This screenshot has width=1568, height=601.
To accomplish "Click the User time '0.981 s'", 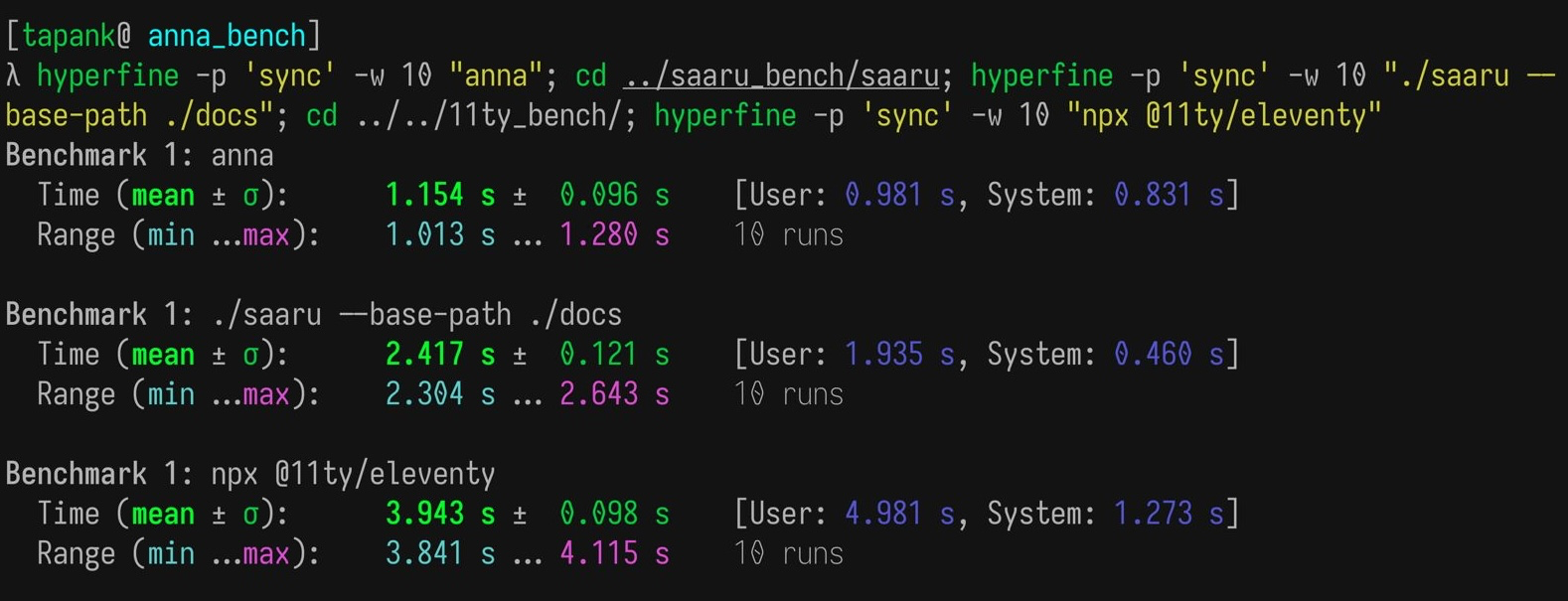I will [x=899, y=195].
